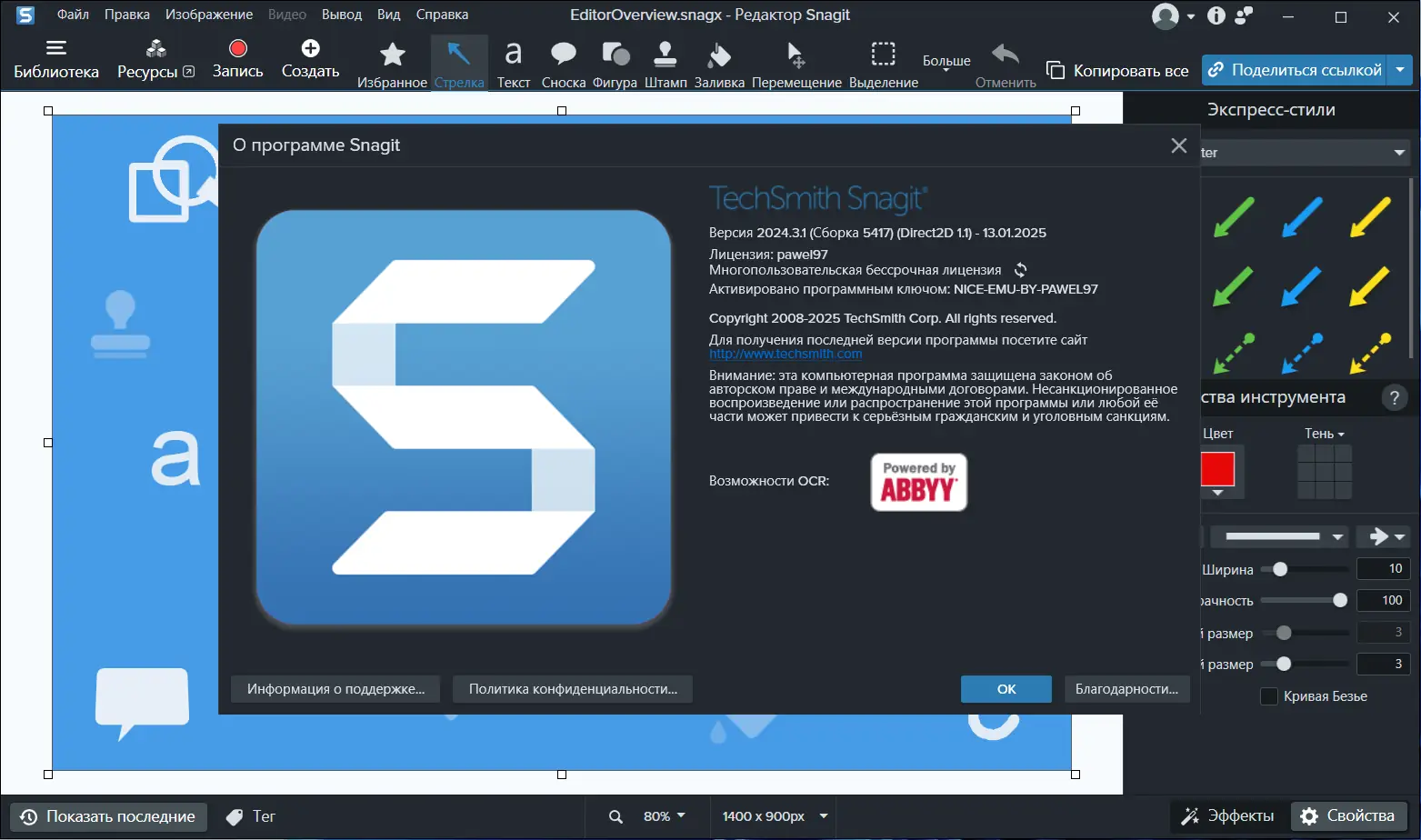Follow the techsmith.com link
1421x840 pixels.
[x=784, y=354]
